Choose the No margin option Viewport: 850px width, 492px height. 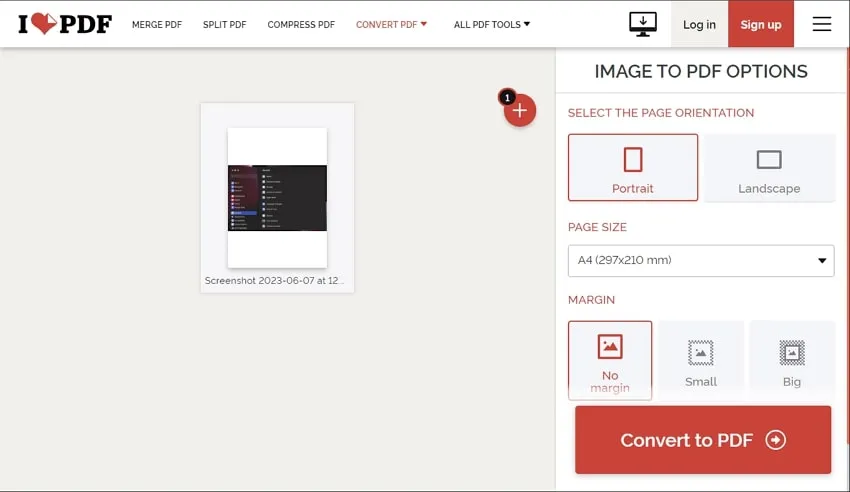(610, 360)
